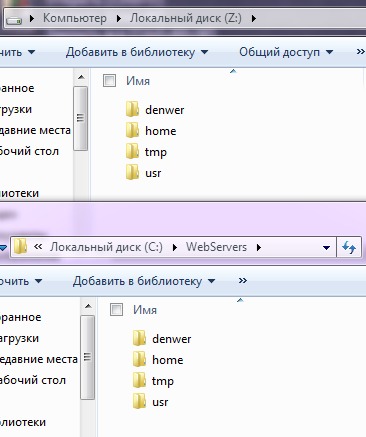Open home folder in Z: drive window
Viewport: 366px width, 437px height.
coord(151,131)
